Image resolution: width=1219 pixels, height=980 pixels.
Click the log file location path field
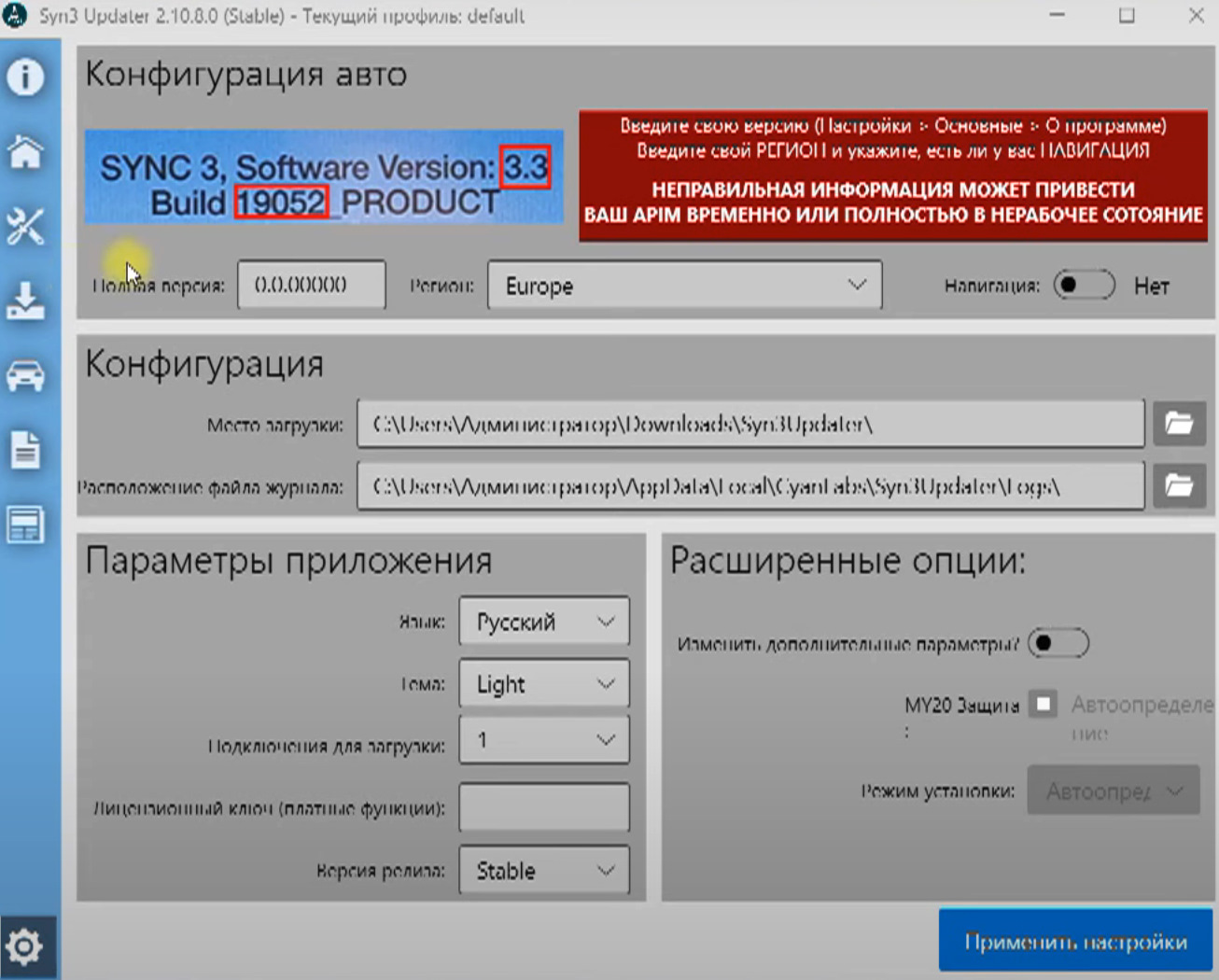pos(750,486)
